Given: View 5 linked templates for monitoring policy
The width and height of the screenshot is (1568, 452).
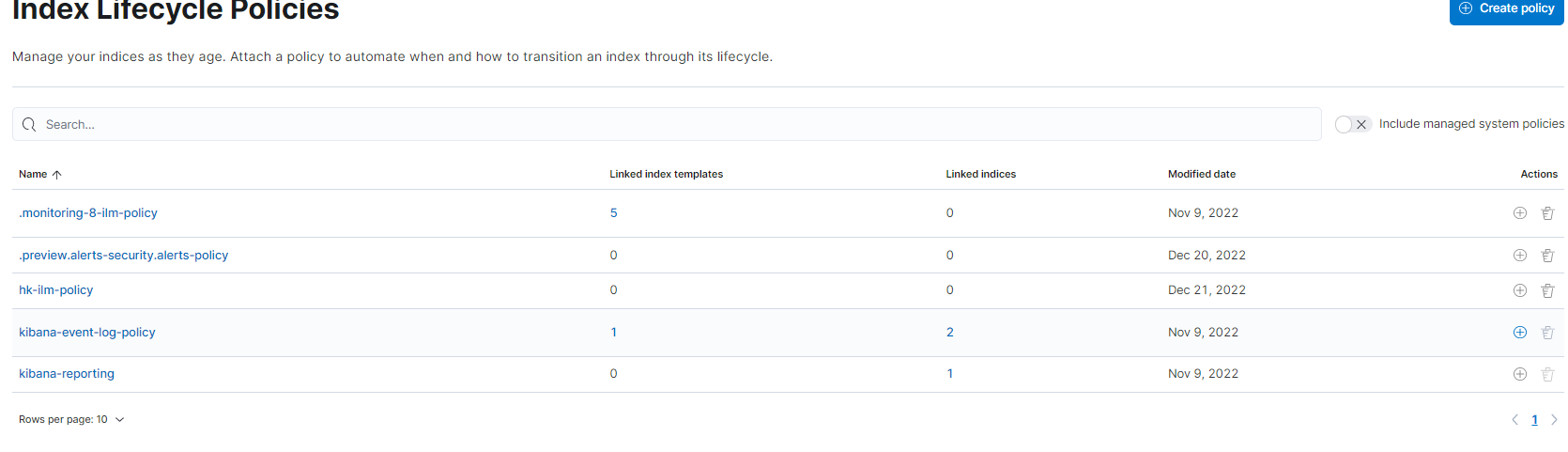Looking at the screenshot, I should pyautogui.click(x=613, y=213).
